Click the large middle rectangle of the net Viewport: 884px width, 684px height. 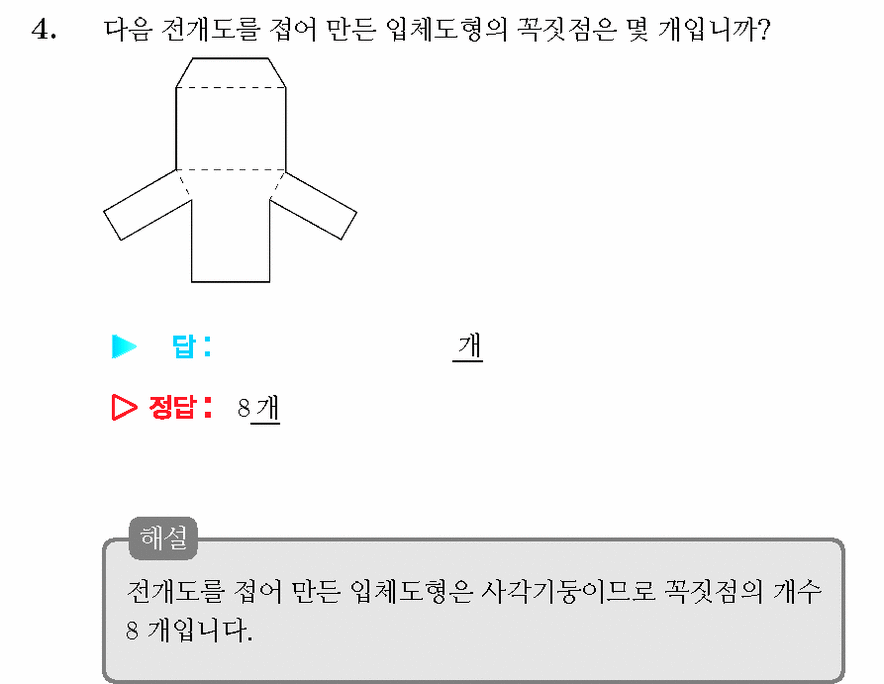pos(231,129)
